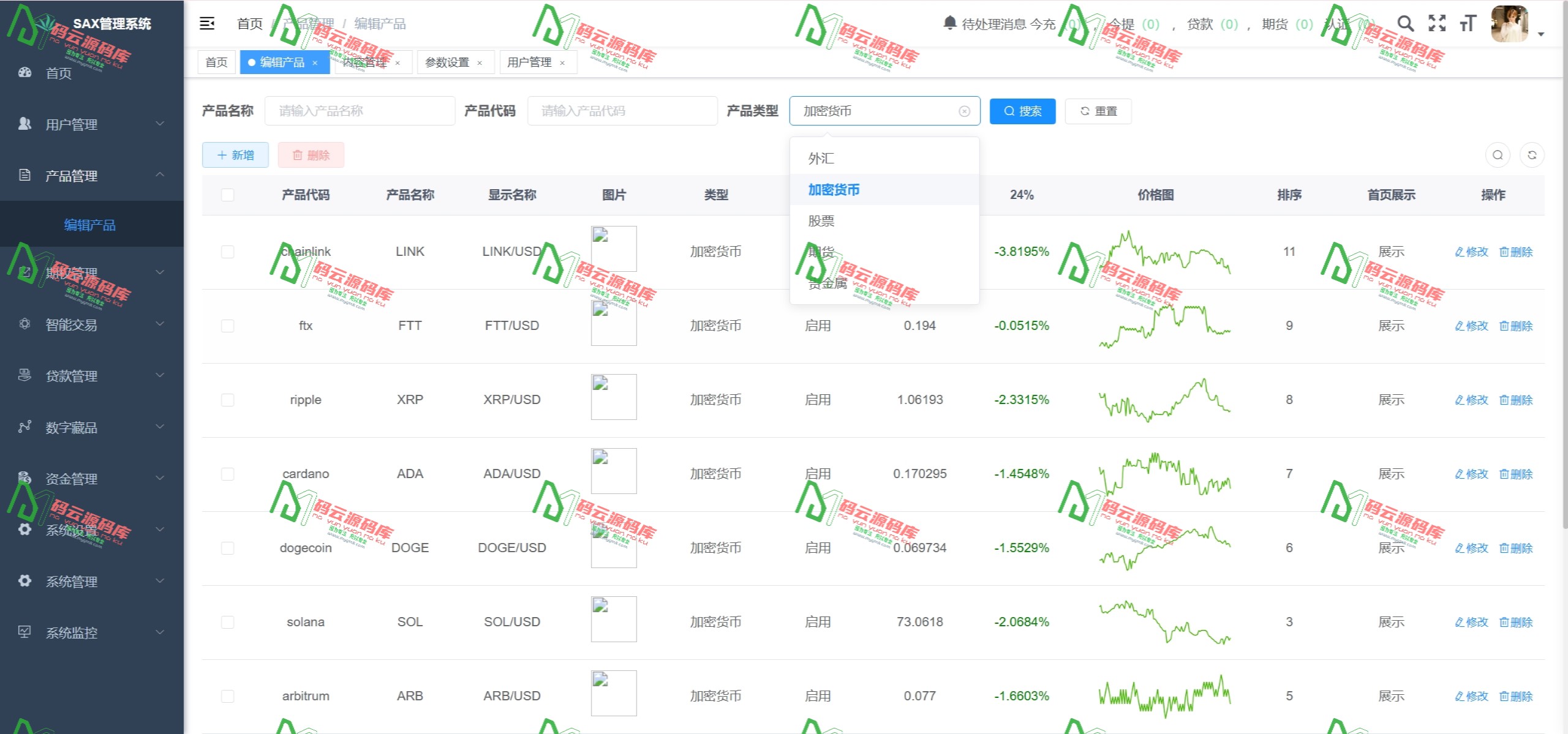Select the arbitrum row checkbox
Viewport: 1568px width, 734px height.
pyautogui.click(x=228, y=697)
